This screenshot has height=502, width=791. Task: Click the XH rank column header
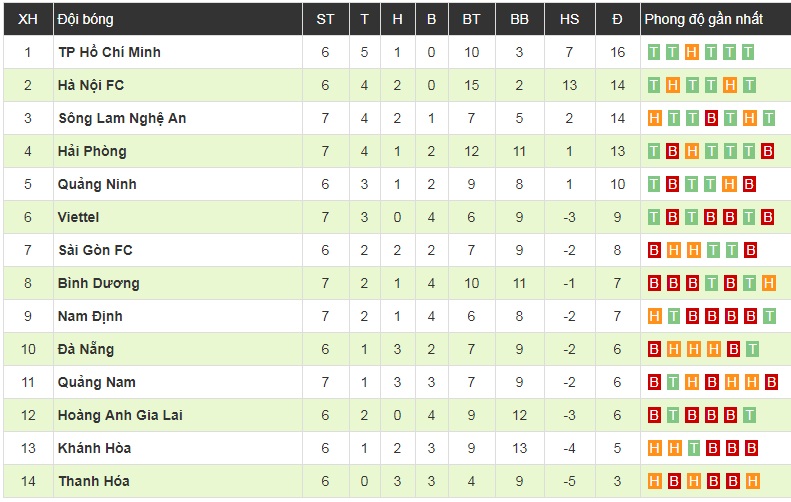28,19
